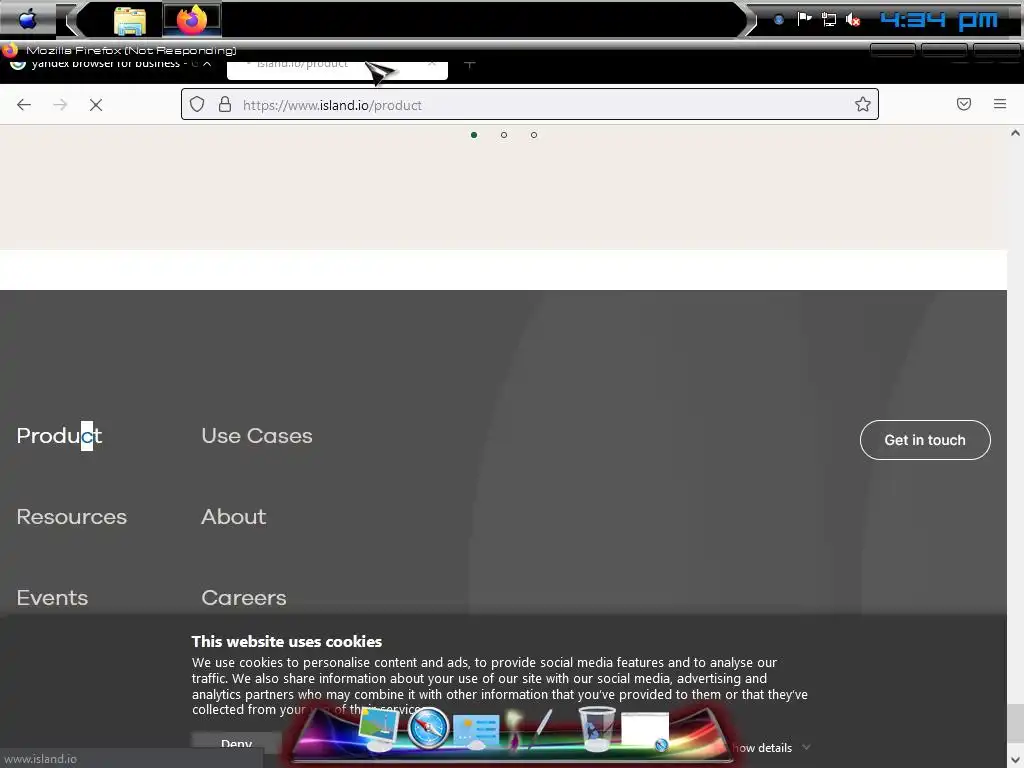Stop loading the page

coord(96,104)
